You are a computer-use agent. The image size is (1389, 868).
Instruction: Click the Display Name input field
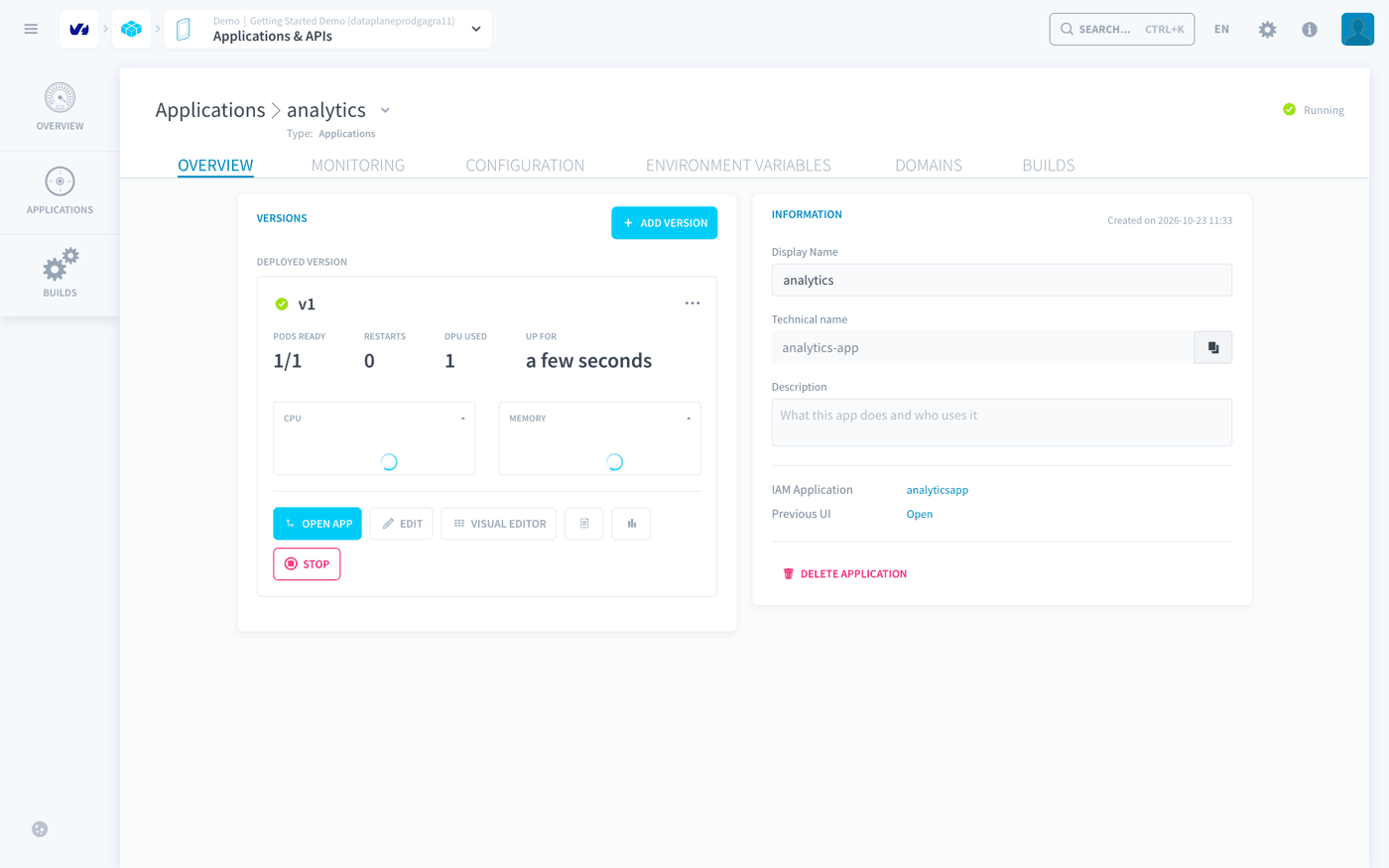[1002, 280]
